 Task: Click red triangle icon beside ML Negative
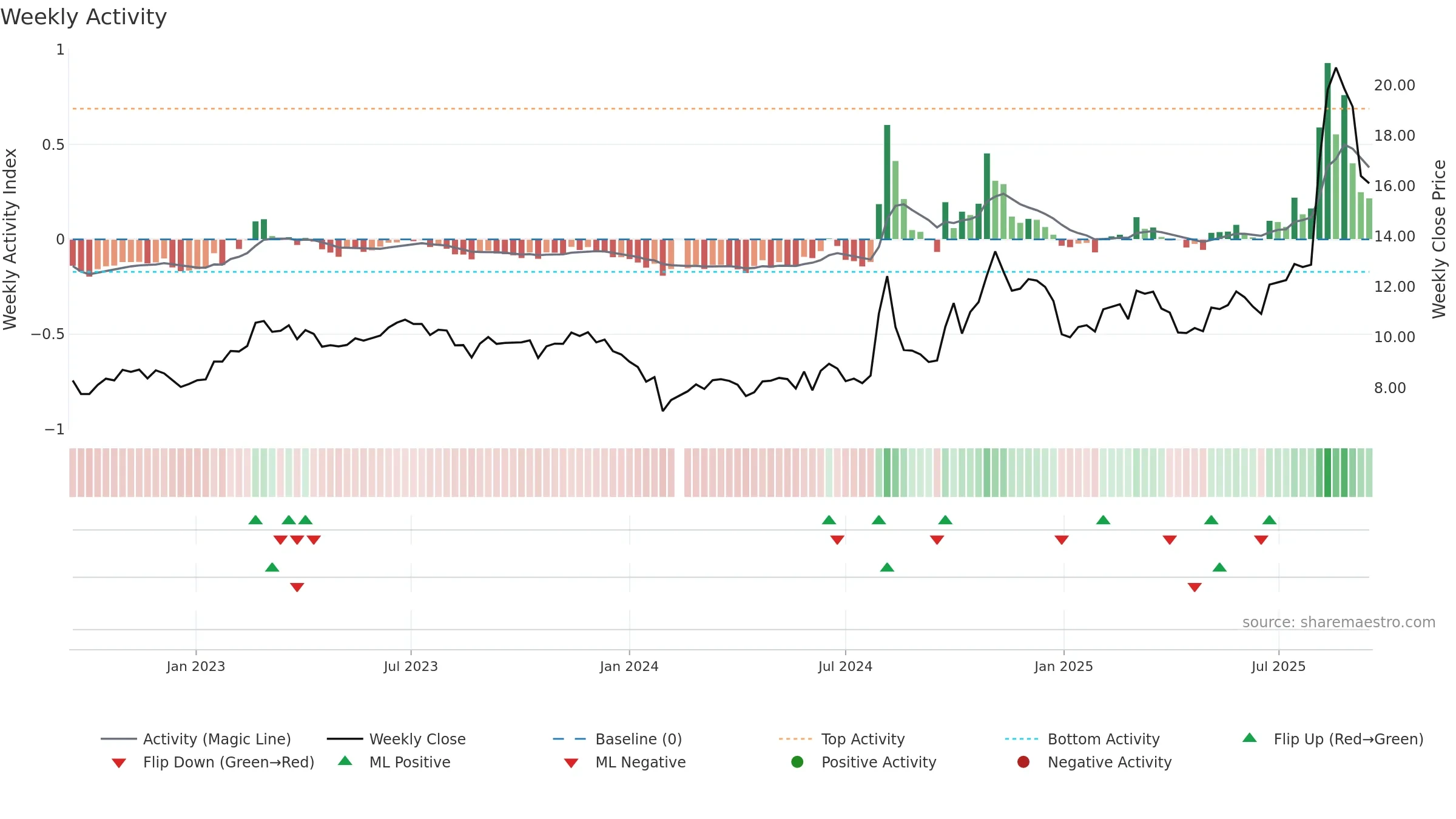(571, 763)
